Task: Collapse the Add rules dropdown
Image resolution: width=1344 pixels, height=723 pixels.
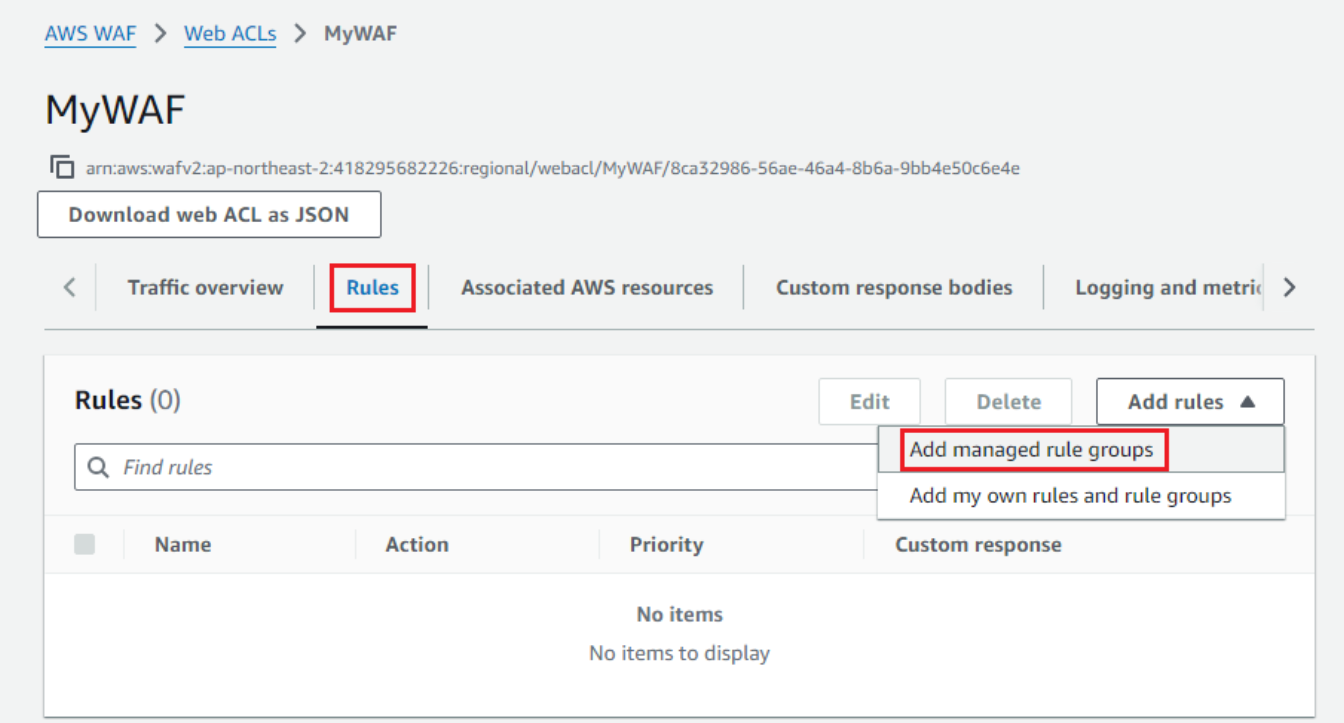Action: (1190, 402)
